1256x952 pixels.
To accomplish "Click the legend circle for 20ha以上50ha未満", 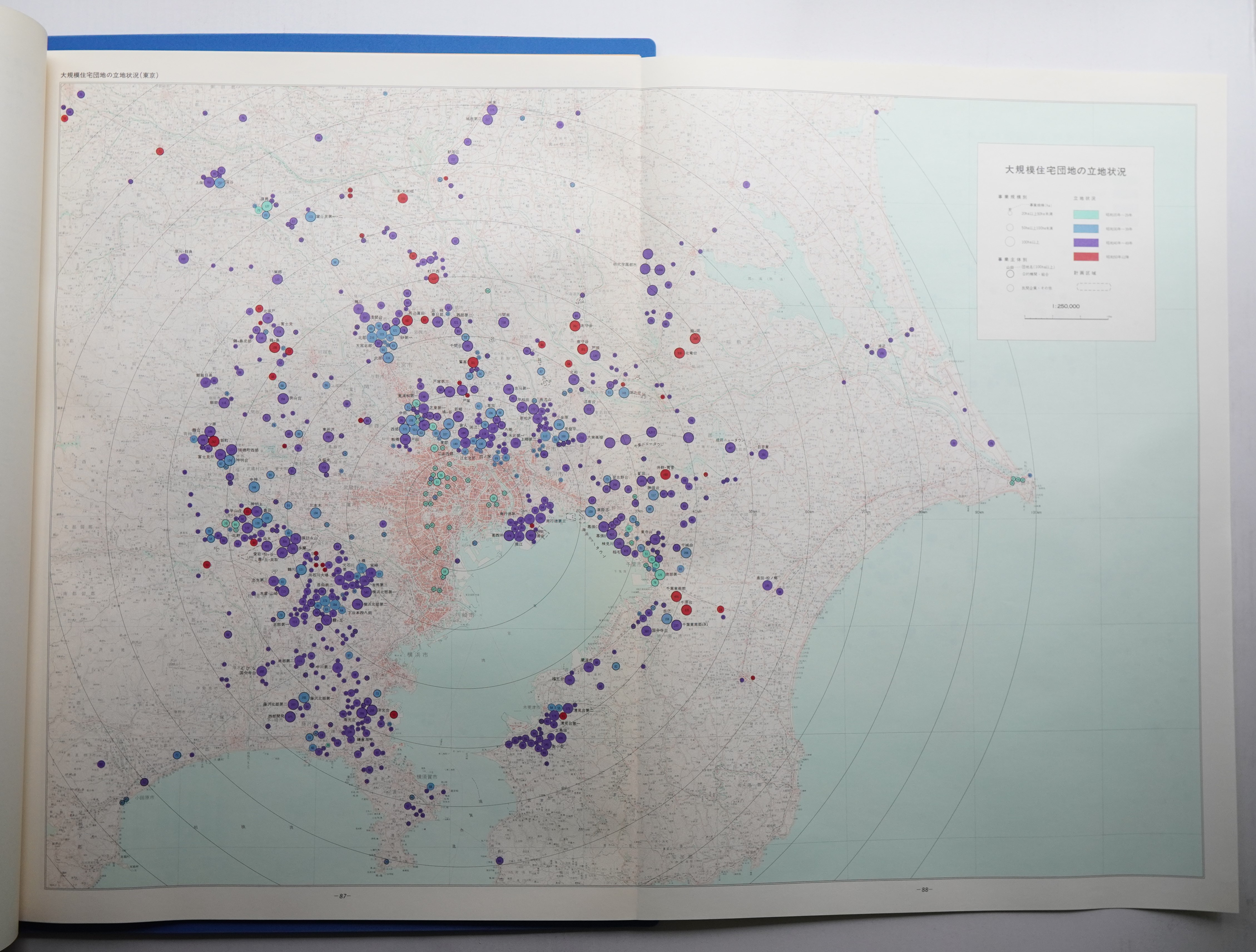I will 1010,214.
